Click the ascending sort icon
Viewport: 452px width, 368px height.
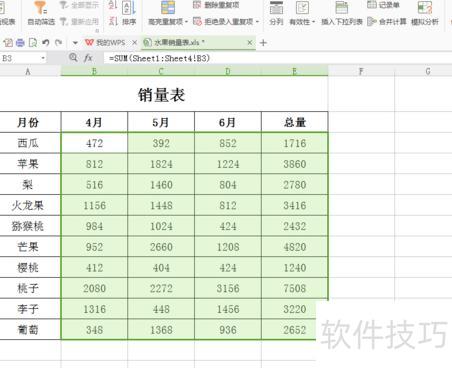(x=113, y=5)
